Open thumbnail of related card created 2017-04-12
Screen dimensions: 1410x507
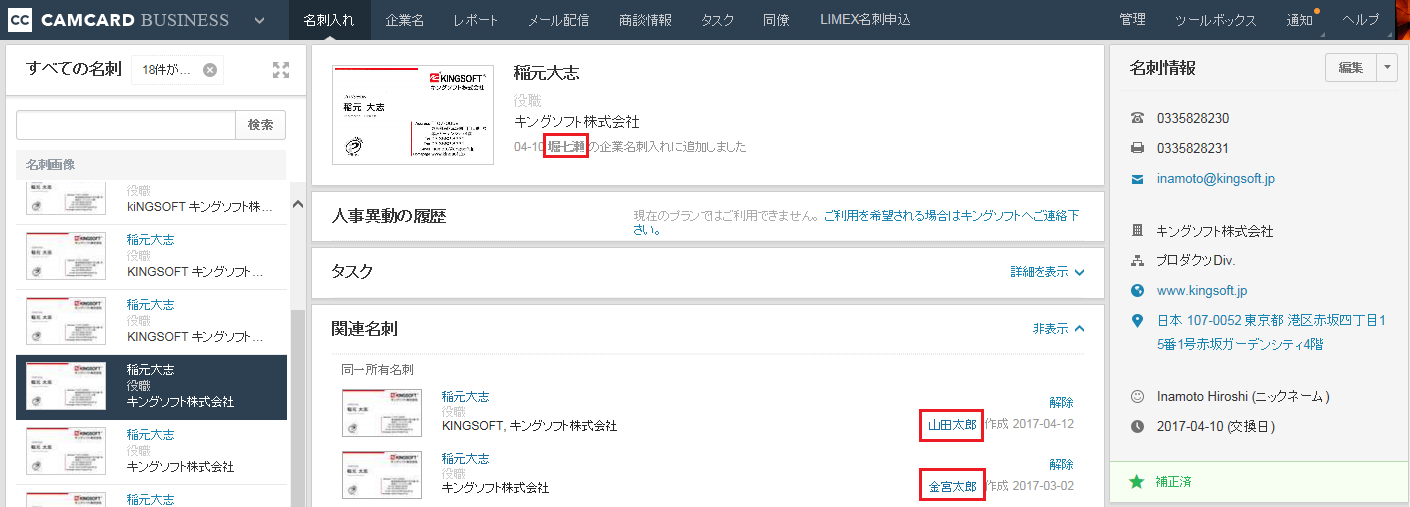(383, 413)
